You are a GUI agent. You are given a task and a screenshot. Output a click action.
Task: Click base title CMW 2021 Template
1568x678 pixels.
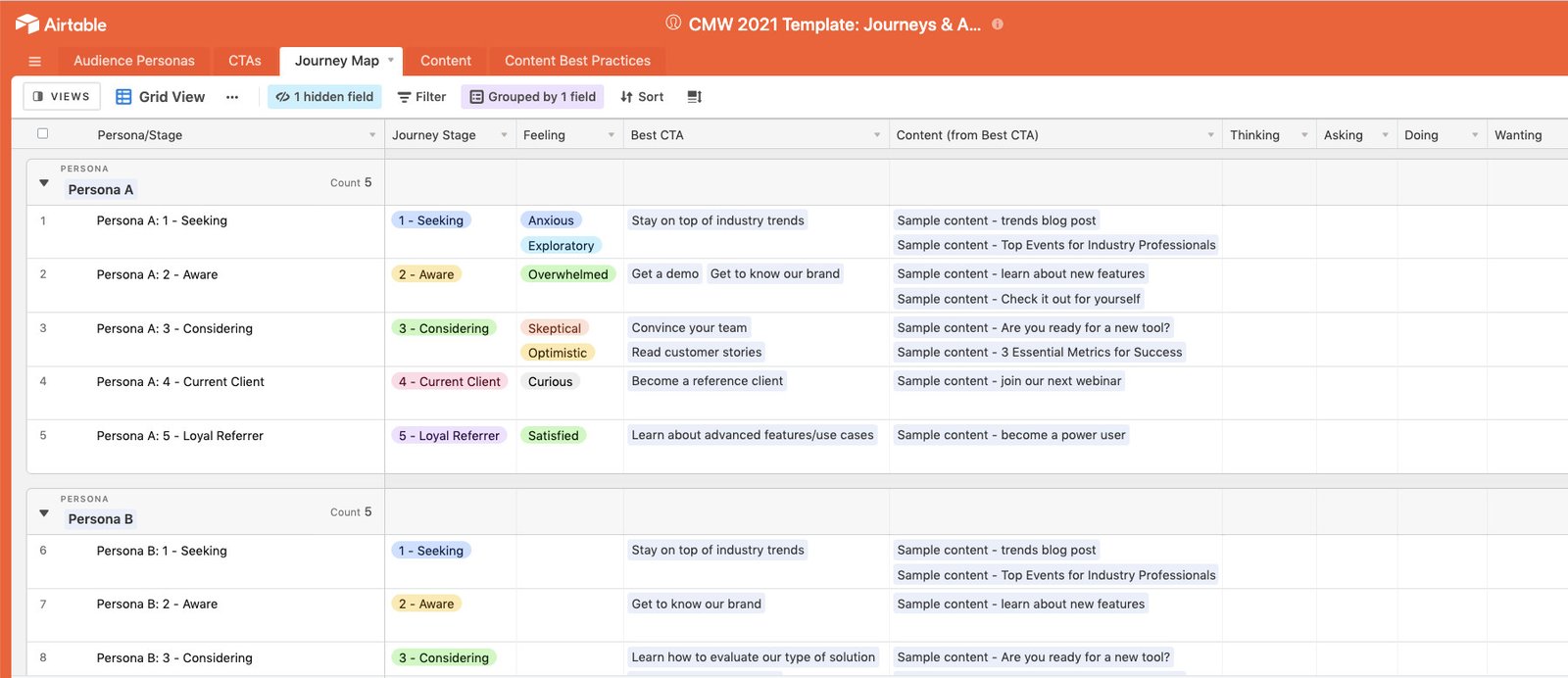[834, 24]
